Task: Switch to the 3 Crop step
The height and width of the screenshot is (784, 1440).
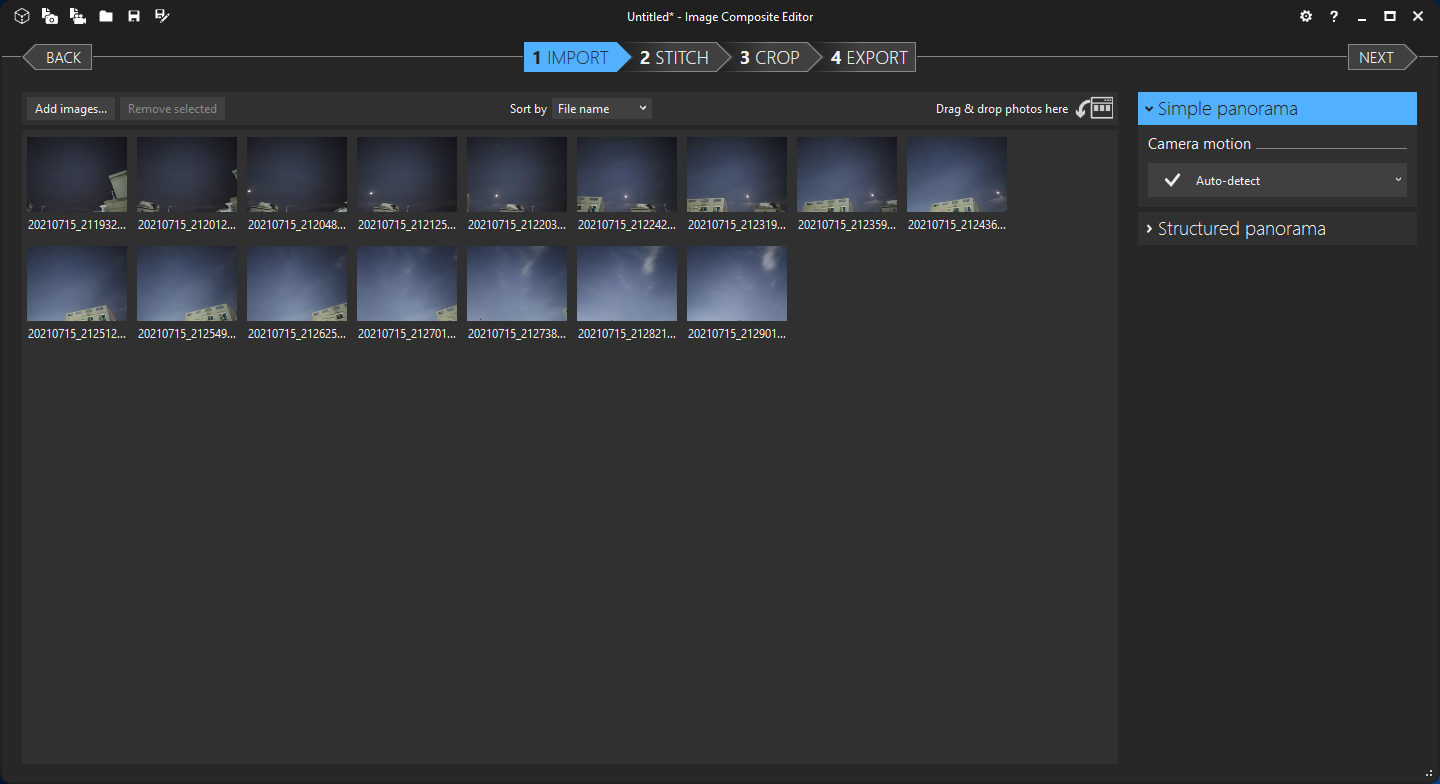Action: [x=771, y=57]
